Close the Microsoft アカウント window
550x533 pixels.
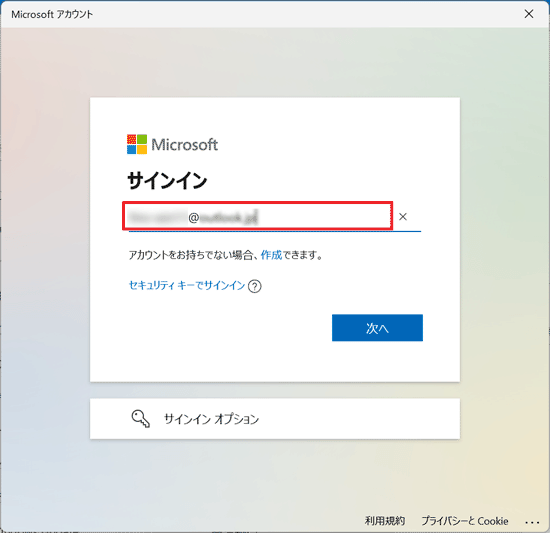coord(529,14)
